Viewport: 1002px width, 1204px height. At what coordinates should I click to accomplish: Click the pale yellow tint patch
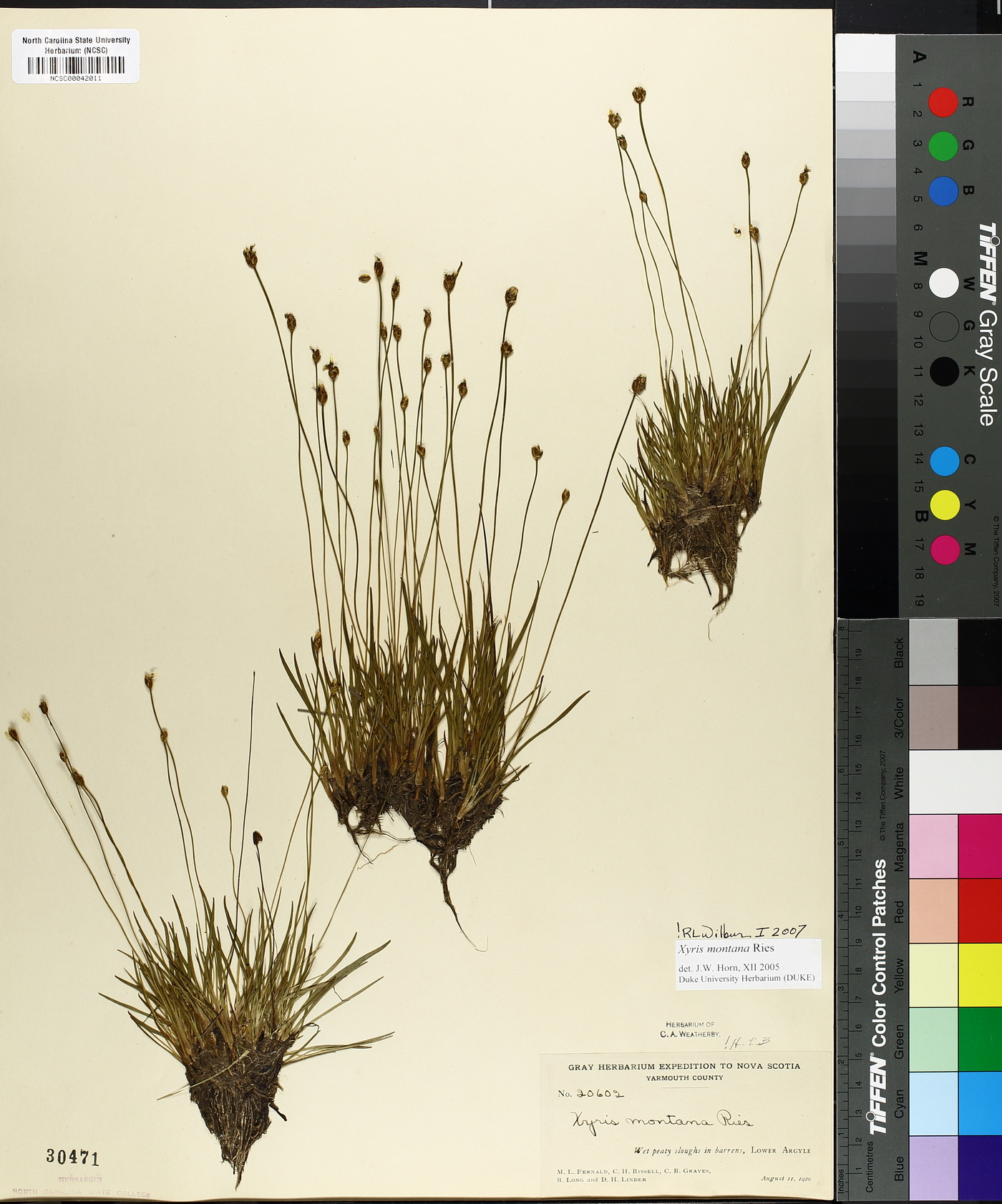pos(933,975)
